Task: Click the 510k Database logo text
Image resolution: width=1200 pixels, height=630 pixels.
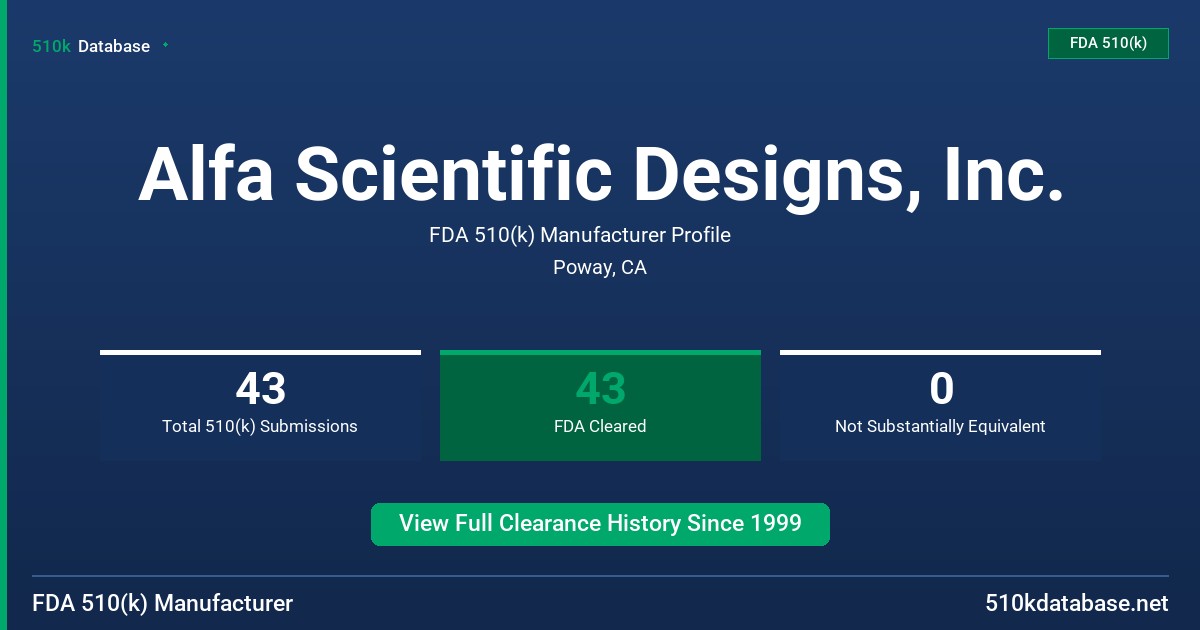Action: tap(91, 46)
